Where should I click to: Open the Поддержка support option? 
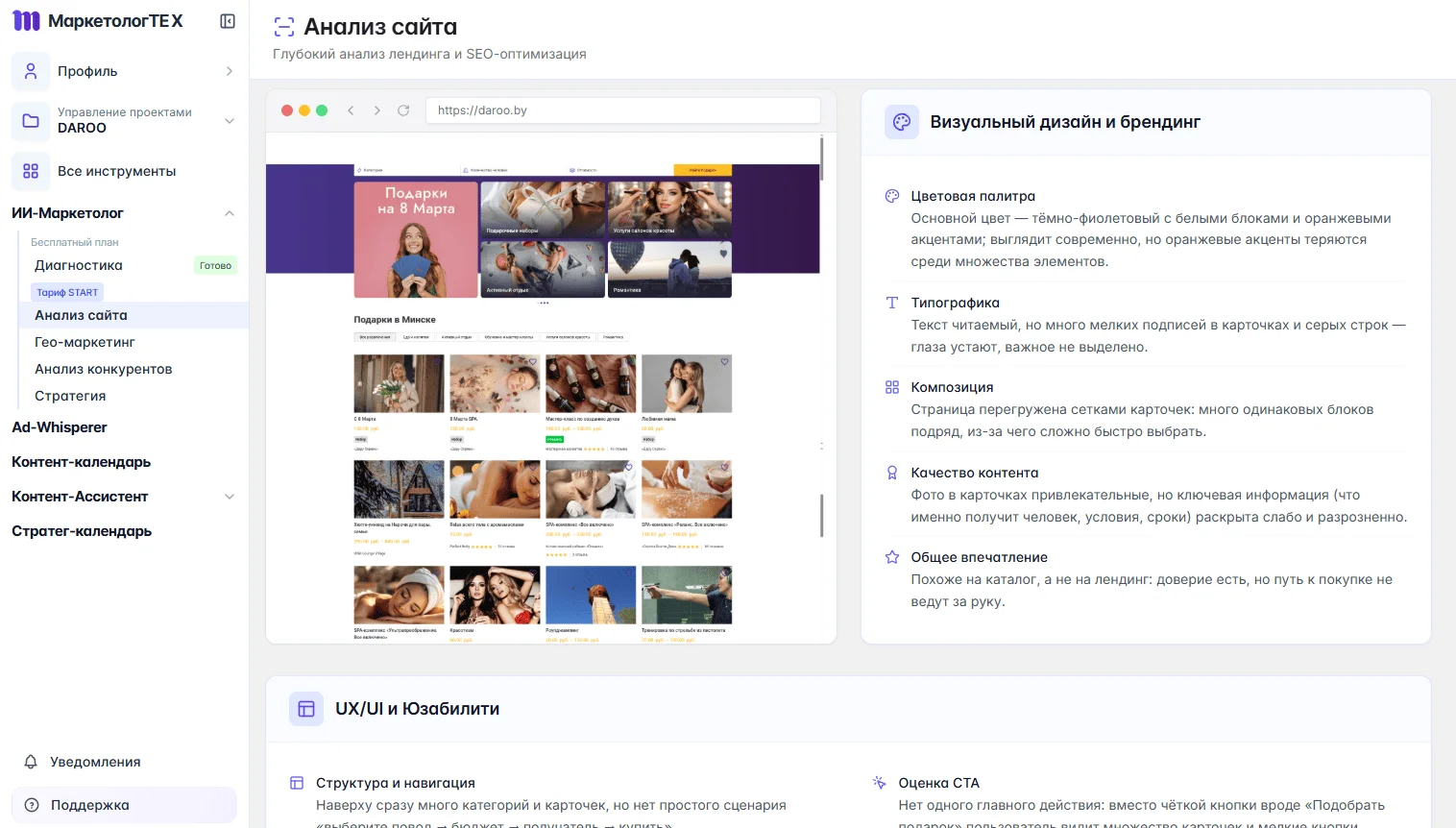pyautogui.click(x=90, y=805)
